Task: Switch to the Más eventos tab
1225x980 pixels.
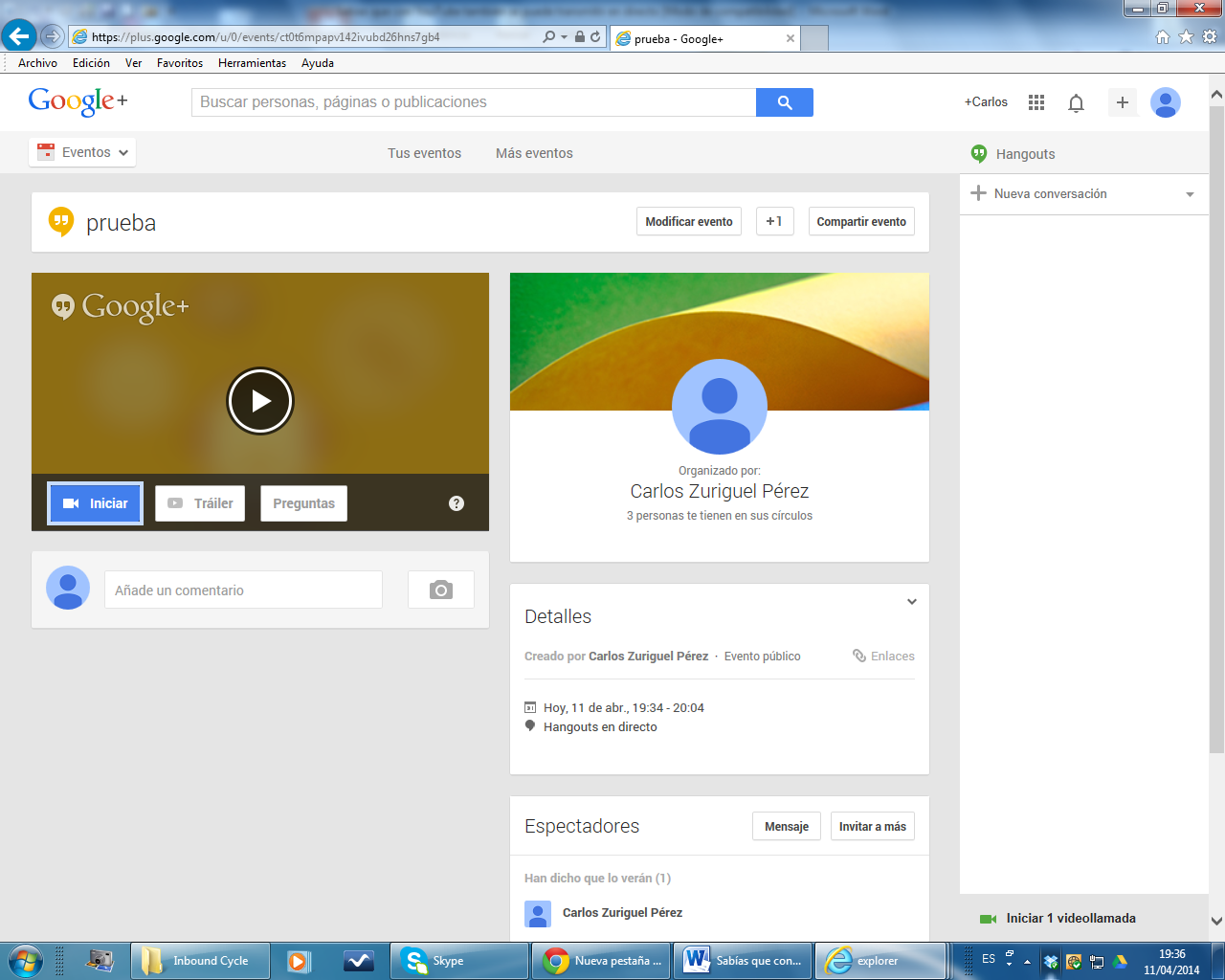Action: pyautogui.click(x=534, y=153)
